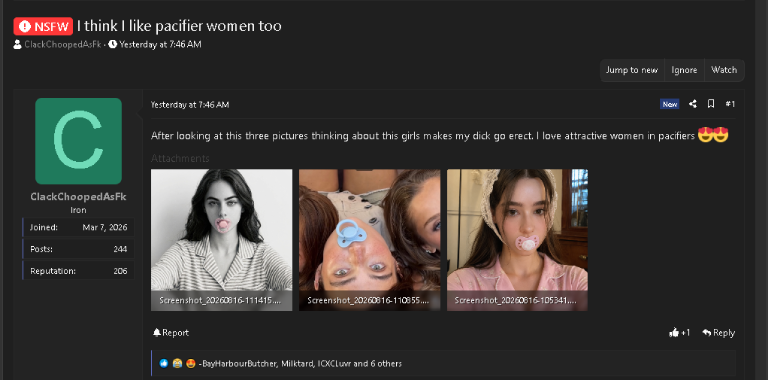Click the red NSFW tag badge
This screenshot has width=768, height=380.
(x=43, y=26)
